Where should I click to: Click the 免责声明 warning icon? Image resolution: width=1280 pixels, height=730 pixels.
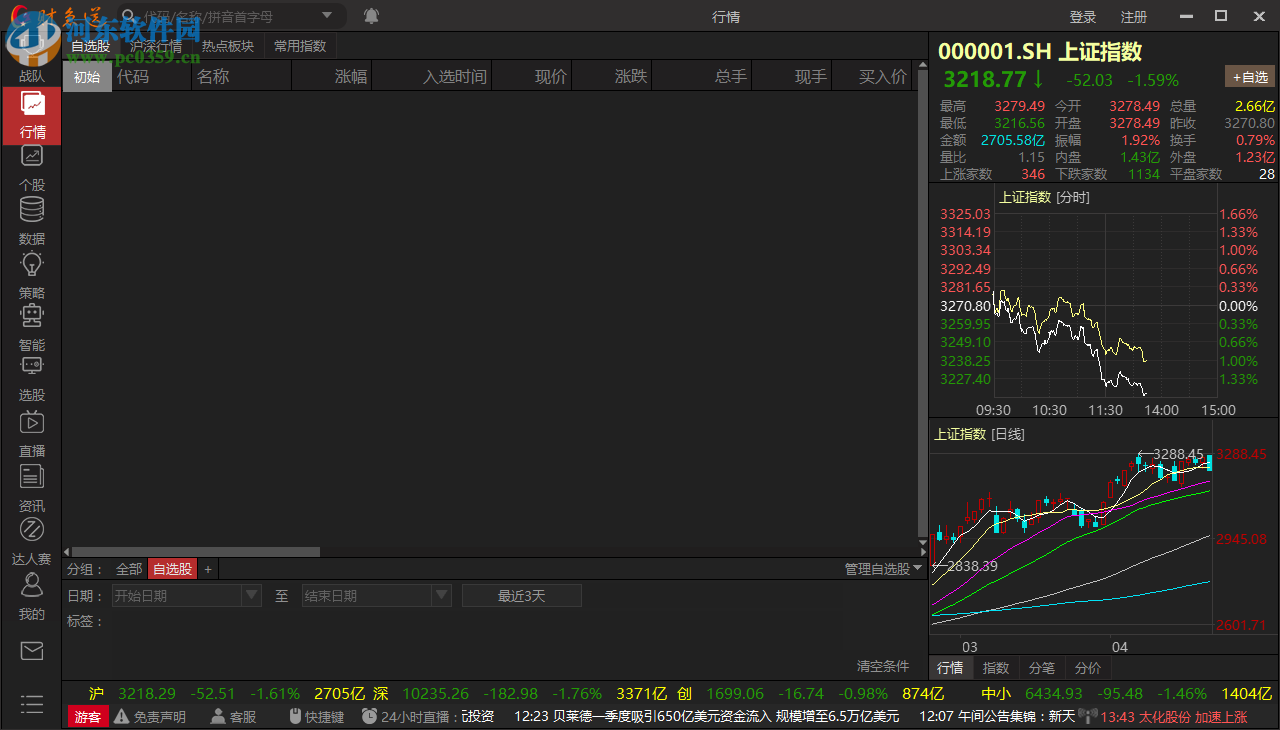(x=122, y=716)
